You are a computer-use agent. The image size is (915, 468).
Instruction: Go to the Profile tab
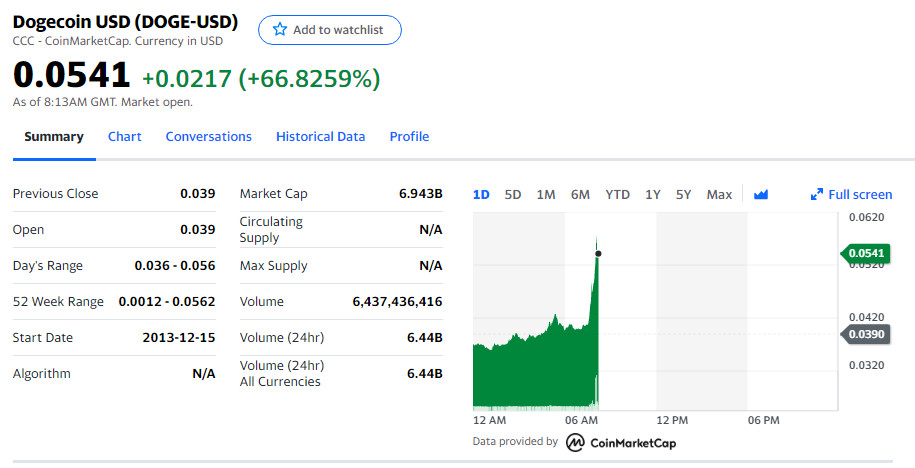point(409,136)
